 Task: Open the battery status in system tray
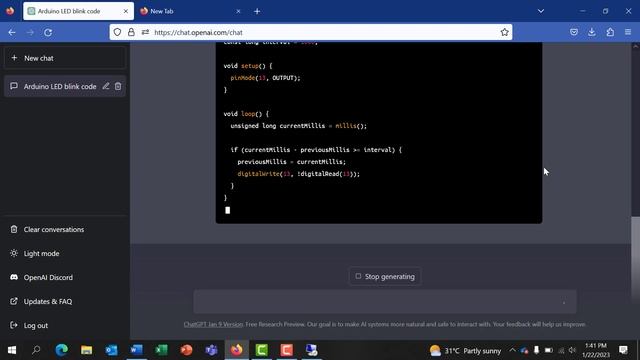point(549,350)
